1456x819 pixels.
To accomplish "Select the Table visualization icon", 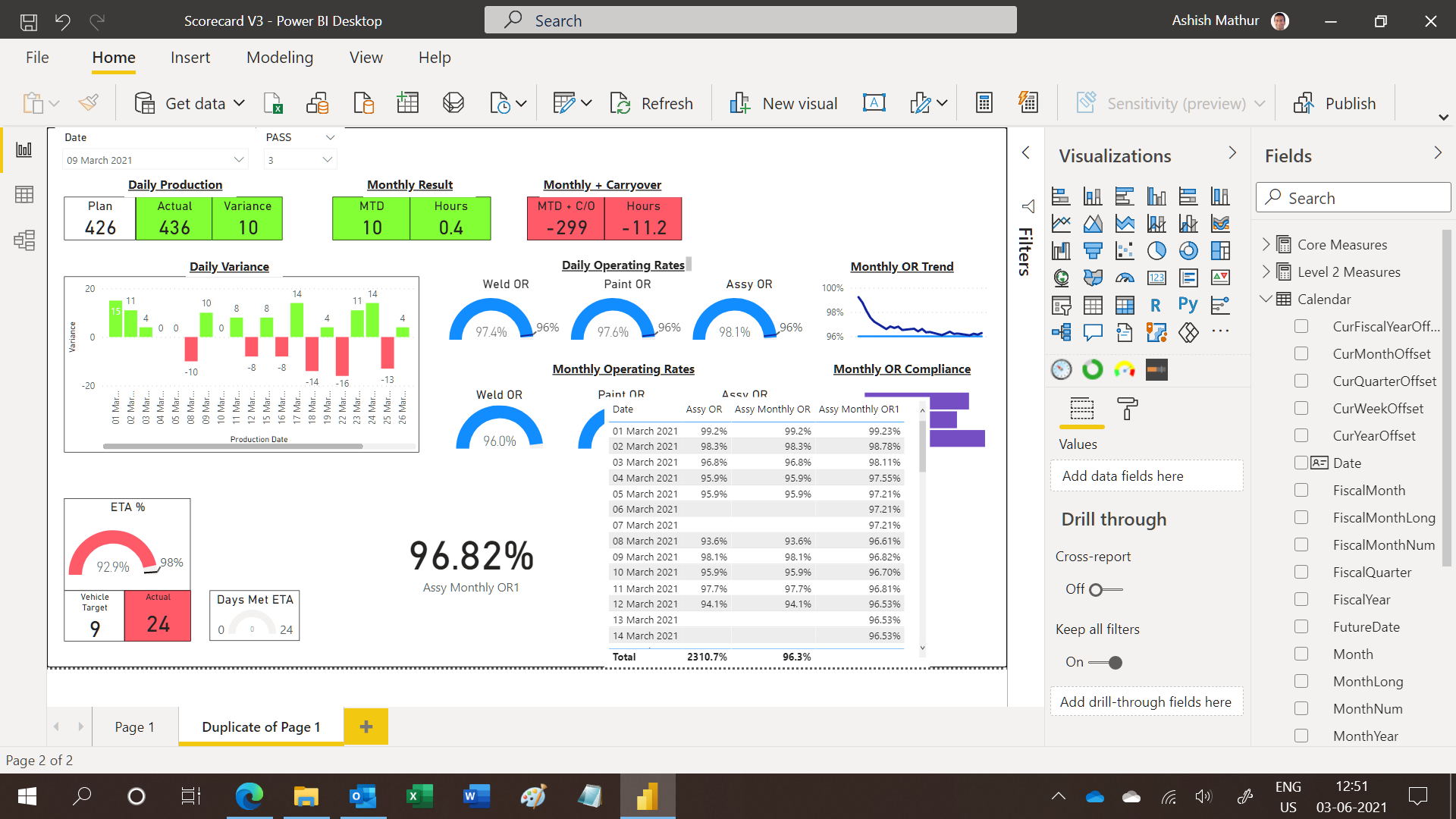I will [1093, 305].
